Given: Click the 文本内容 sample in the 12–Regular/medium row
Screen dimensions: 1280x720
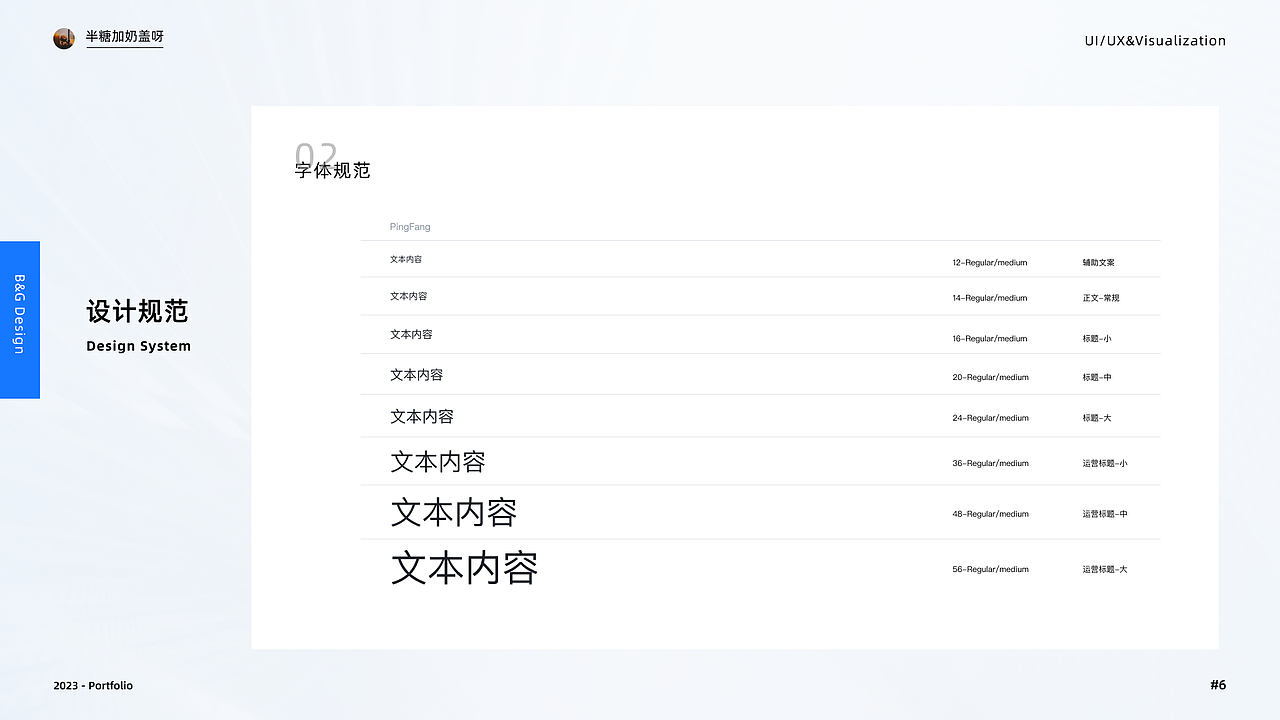Looking at the screenshot, I should click(x=406, y=260).
